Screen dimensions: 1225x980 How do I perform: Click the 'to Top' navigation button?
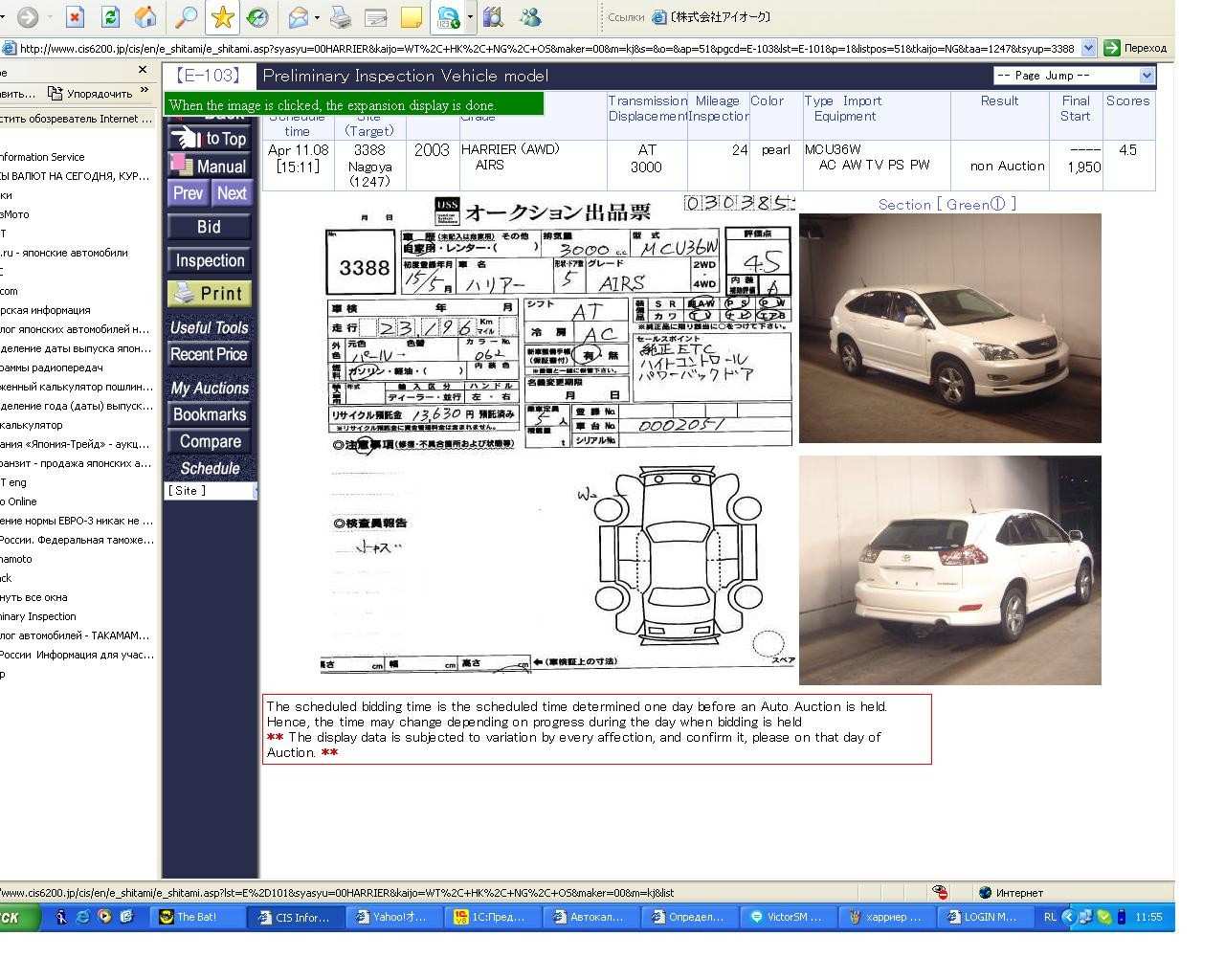pos(210,139)
